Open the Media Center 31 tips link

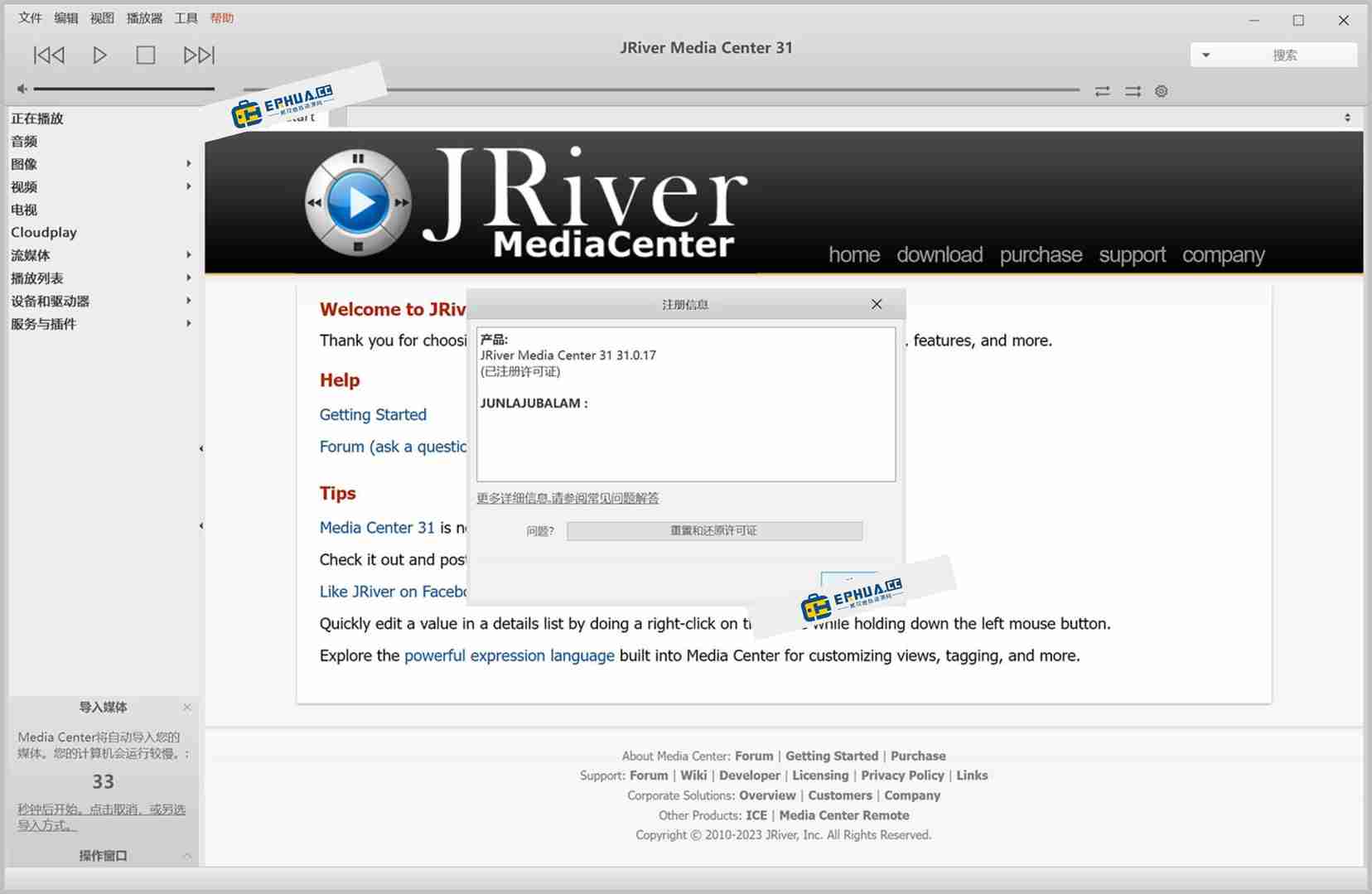tap(377, 528)
